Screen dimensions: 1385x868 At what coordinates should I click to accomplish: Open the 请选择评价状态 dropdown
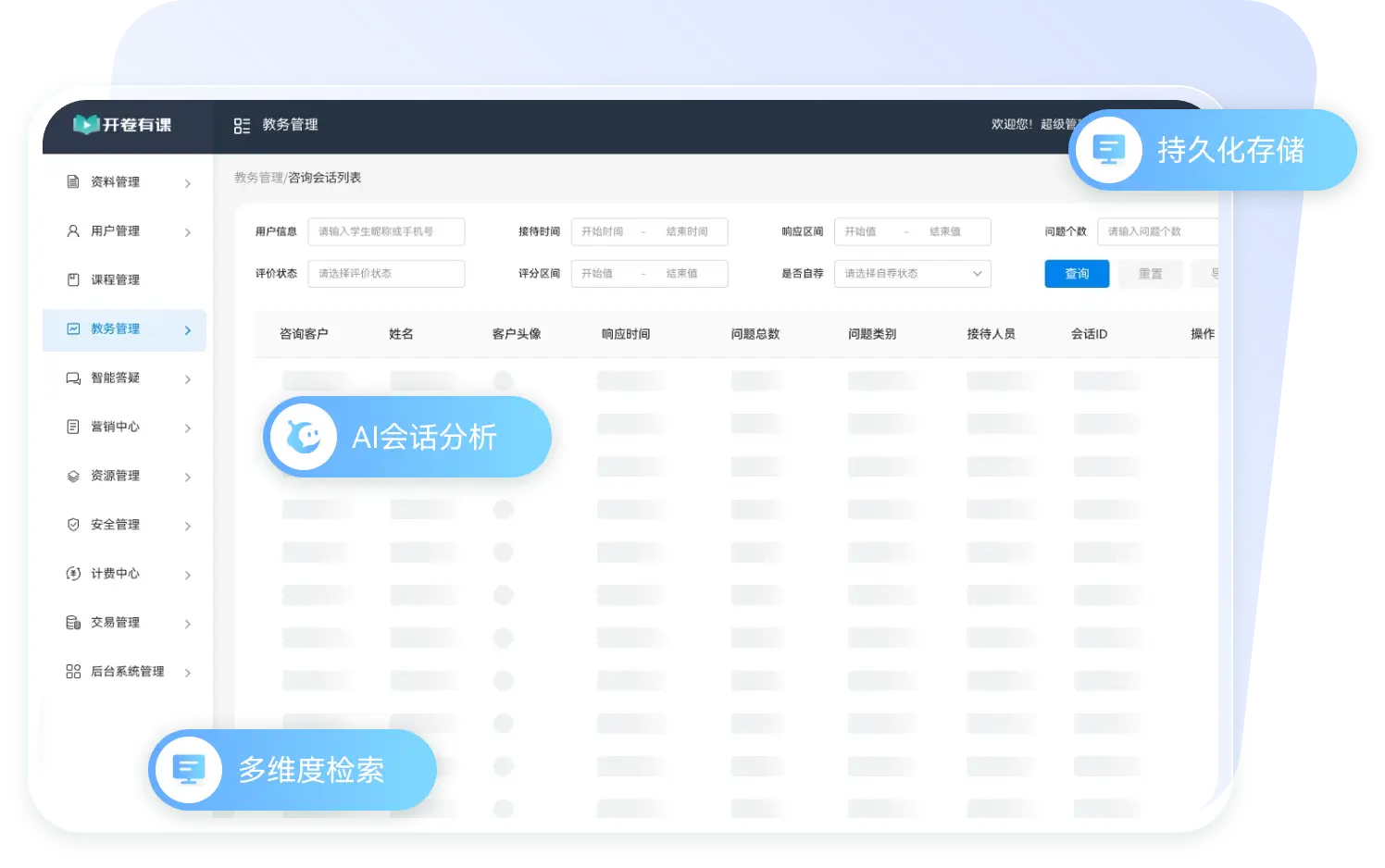[385, 274]
